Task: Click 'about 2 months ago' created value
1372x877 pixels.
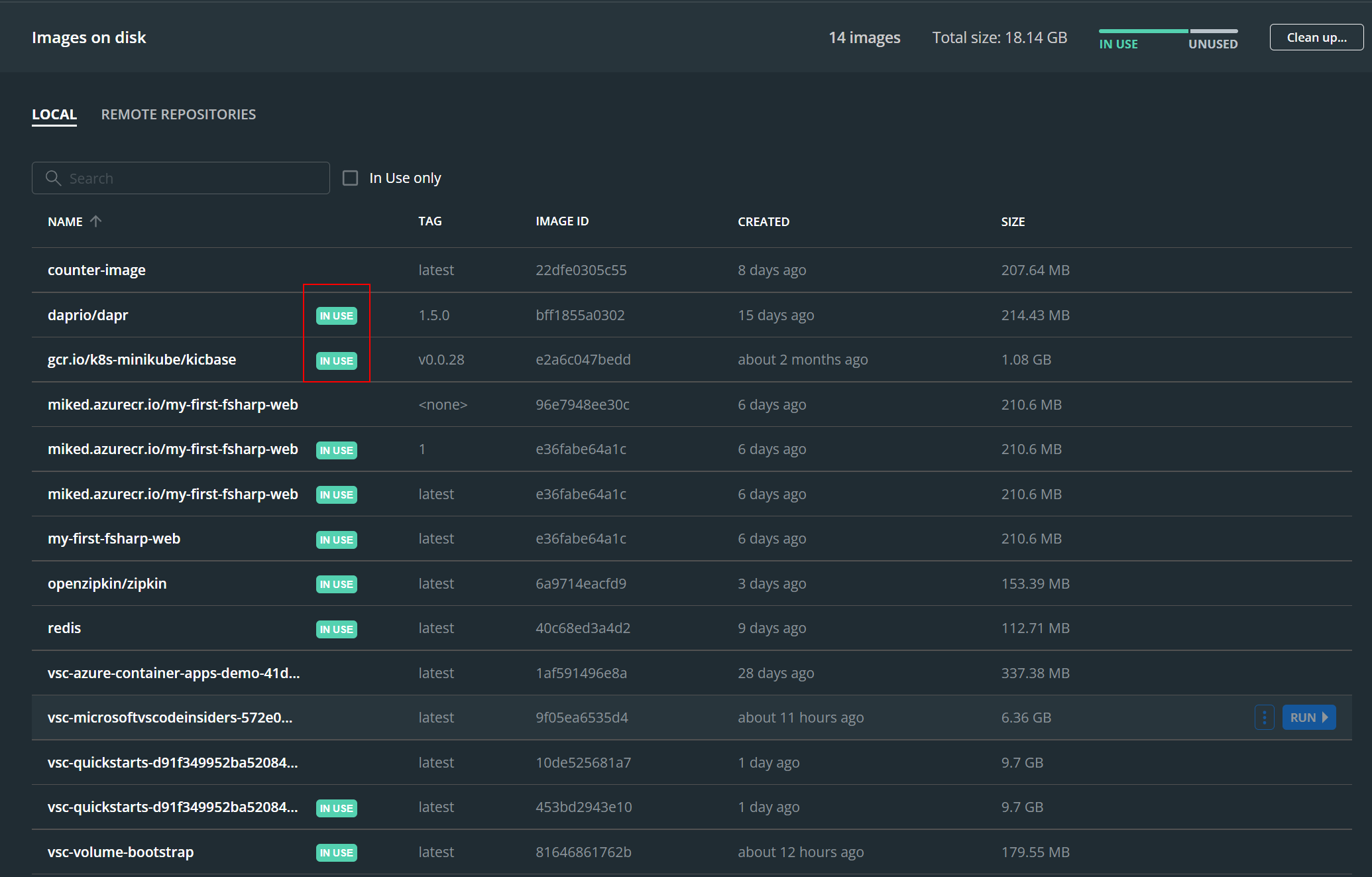Action: [x=803, y=359]
